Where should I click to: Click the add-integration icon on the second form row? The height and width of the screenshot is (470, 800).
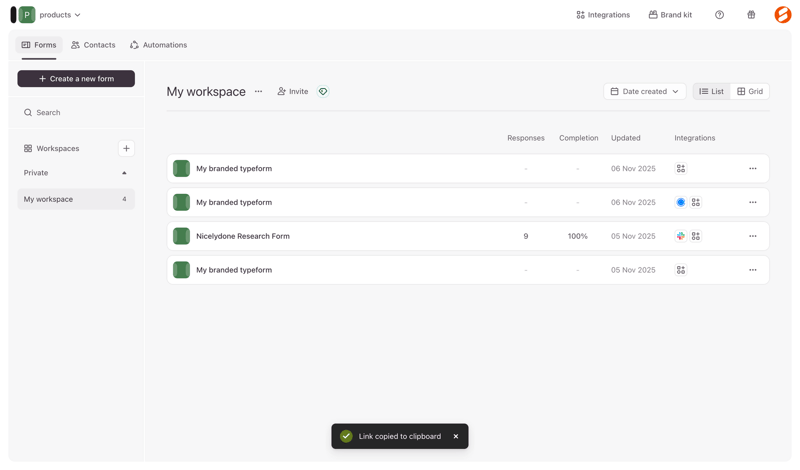click(x=695, y=203)
